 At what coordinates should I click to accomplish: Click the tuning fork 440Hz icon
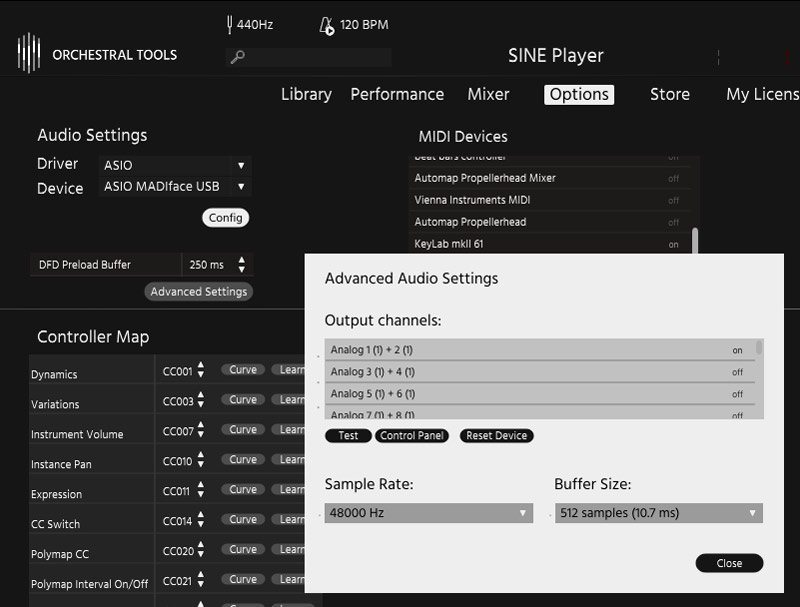point(230,25)
